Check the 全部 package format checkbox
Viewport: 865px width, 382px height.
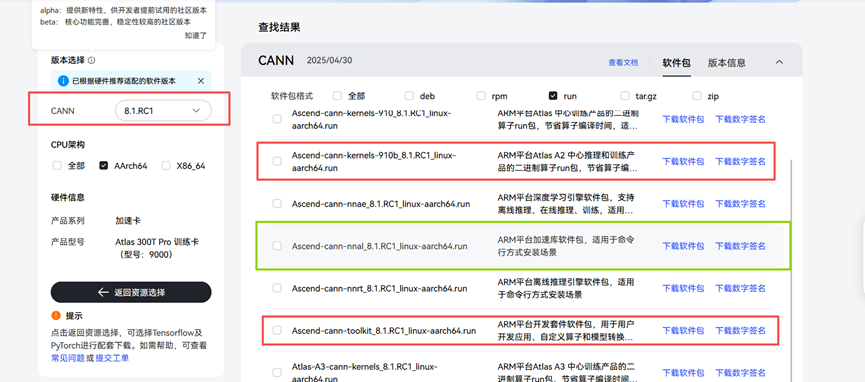coord(337,96)
